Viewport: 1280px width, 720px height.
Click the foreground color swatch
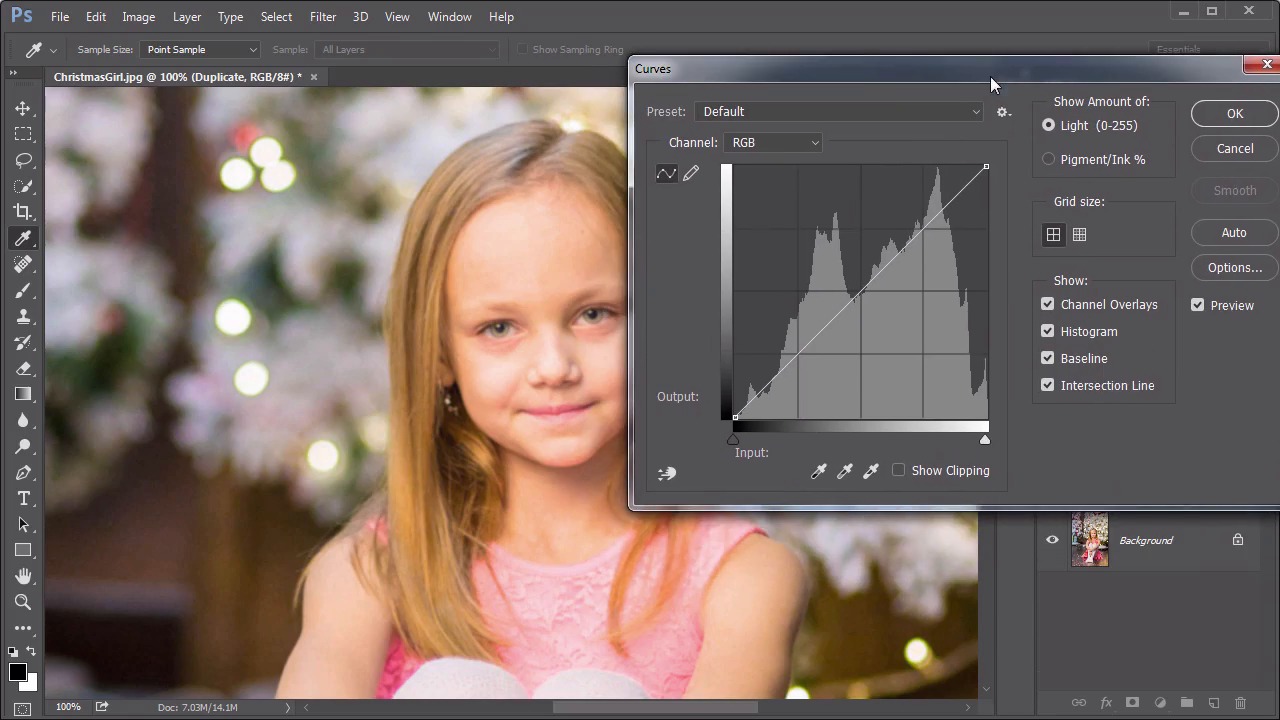pos(17,673)
